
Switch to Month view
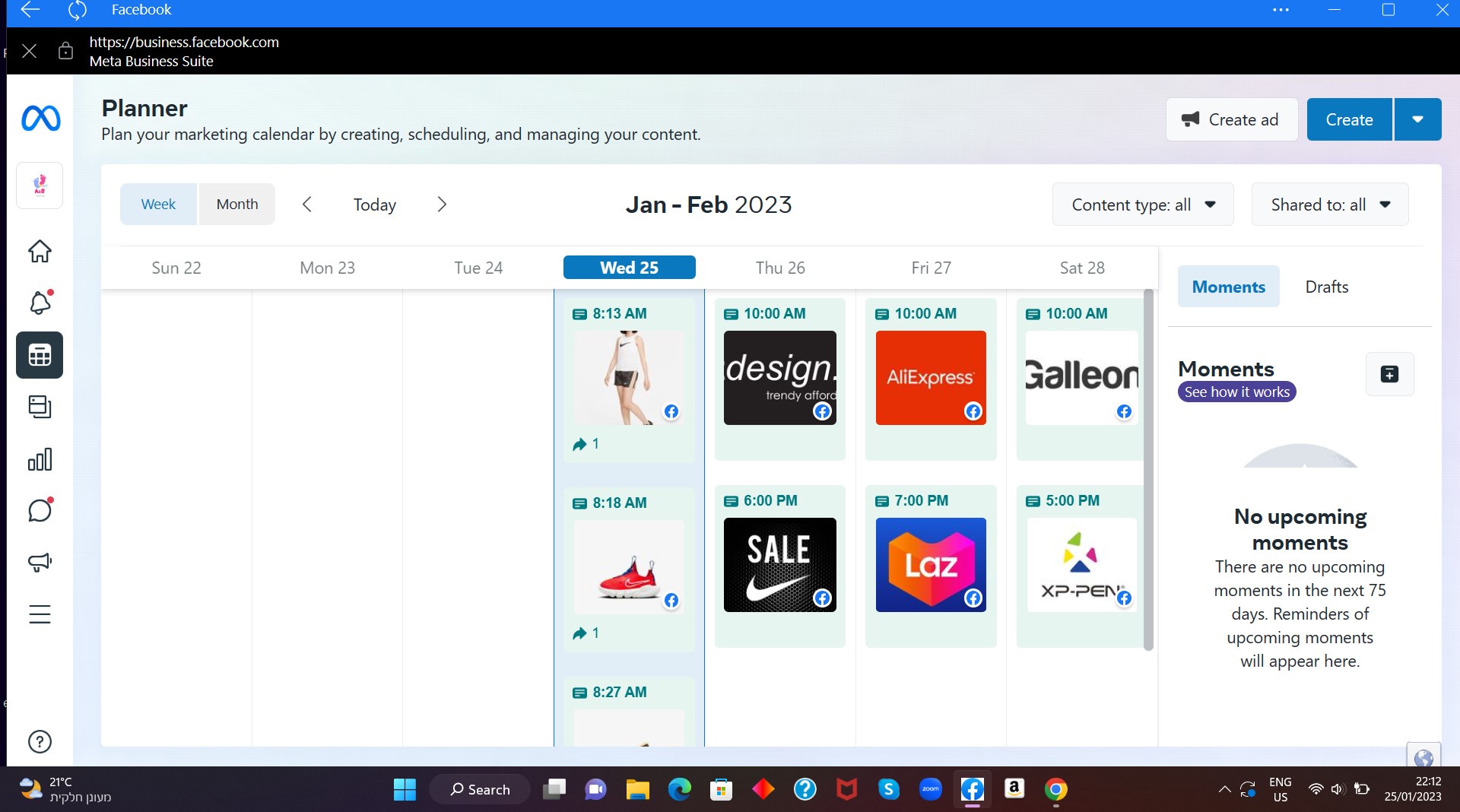coord(237,204)
